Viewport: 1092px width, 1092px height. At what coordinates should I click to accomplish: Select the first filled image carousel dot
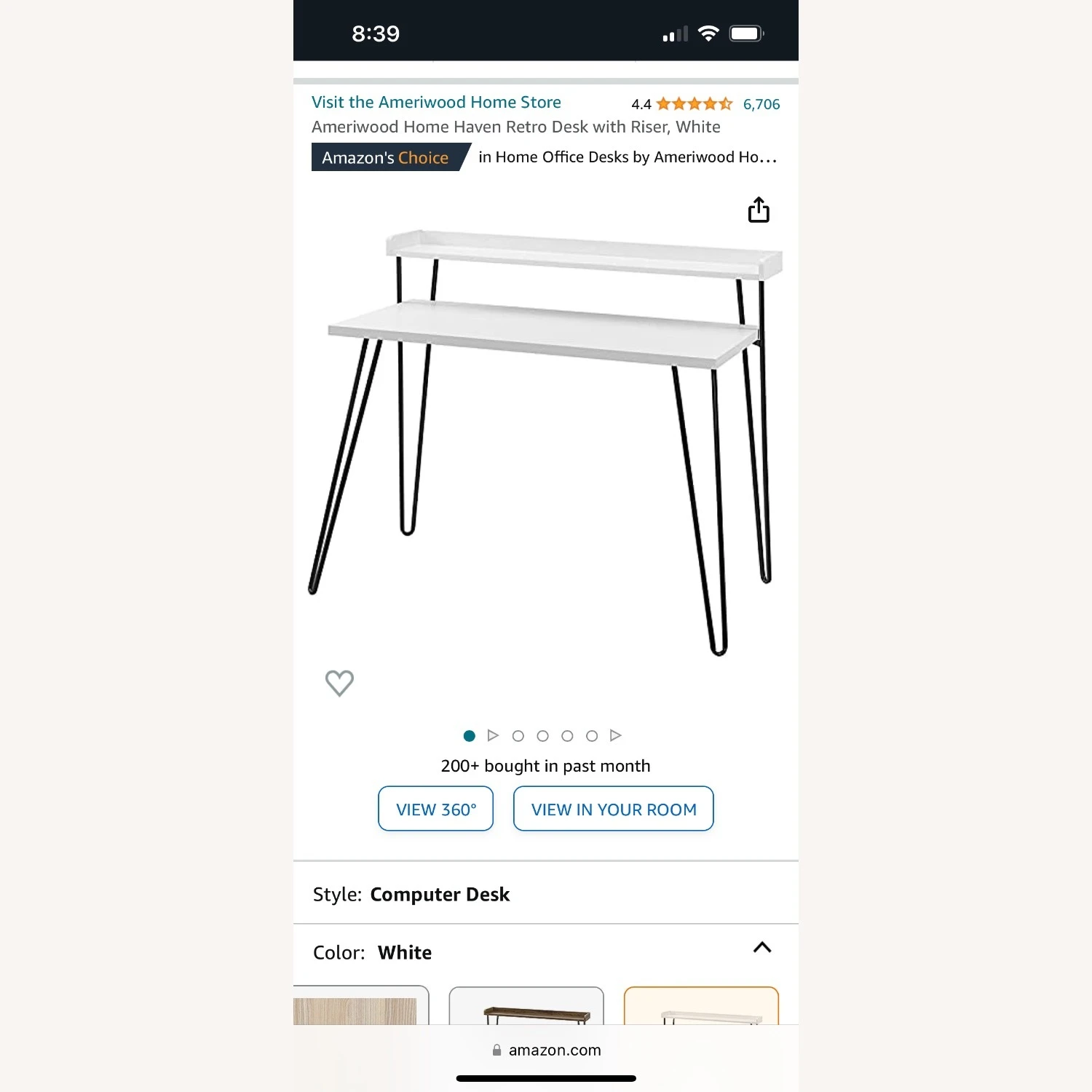(x=470, y=736)
